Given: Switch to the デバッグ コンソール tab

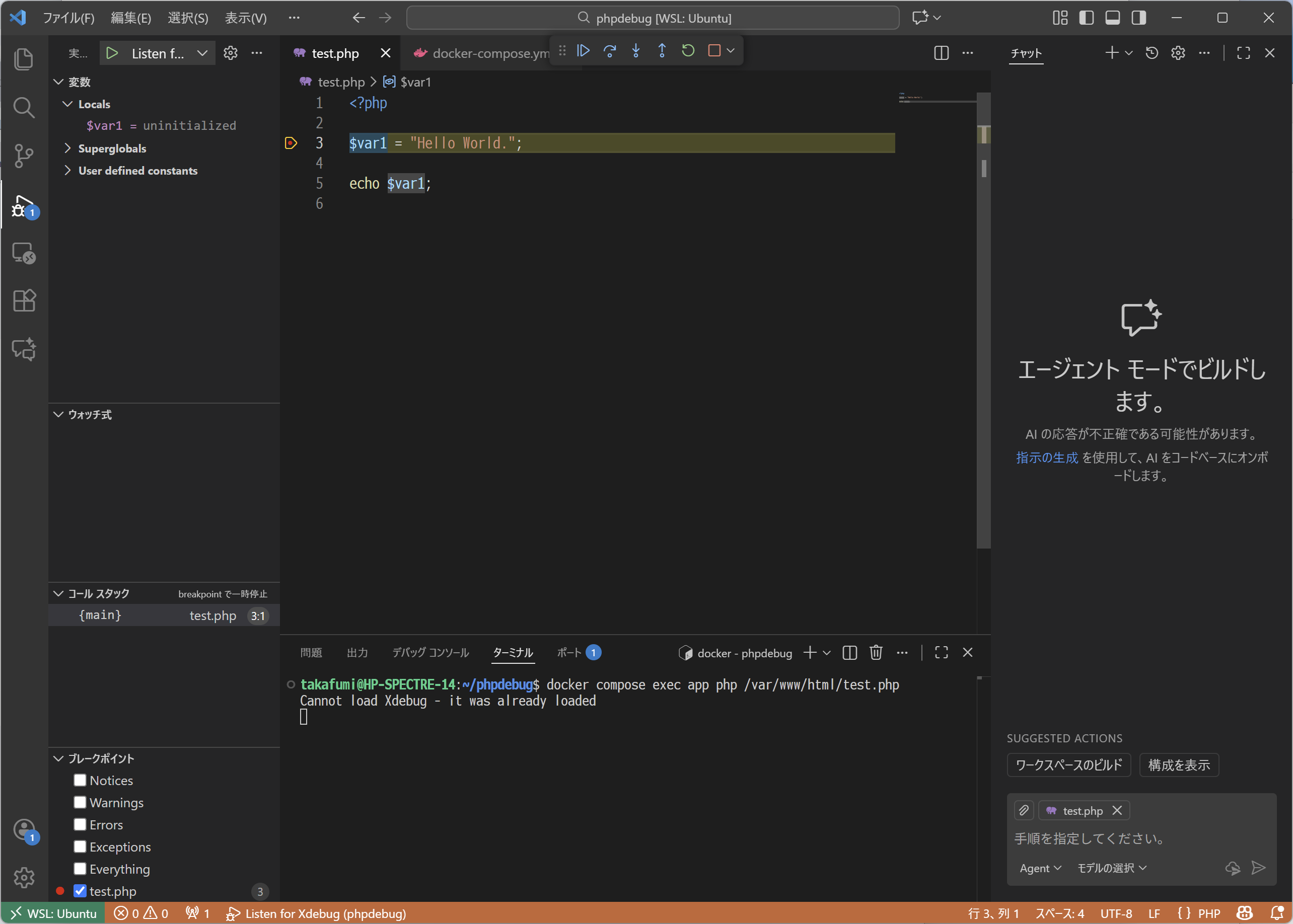Looking at the screenshot, I should [x=430, y=653].
